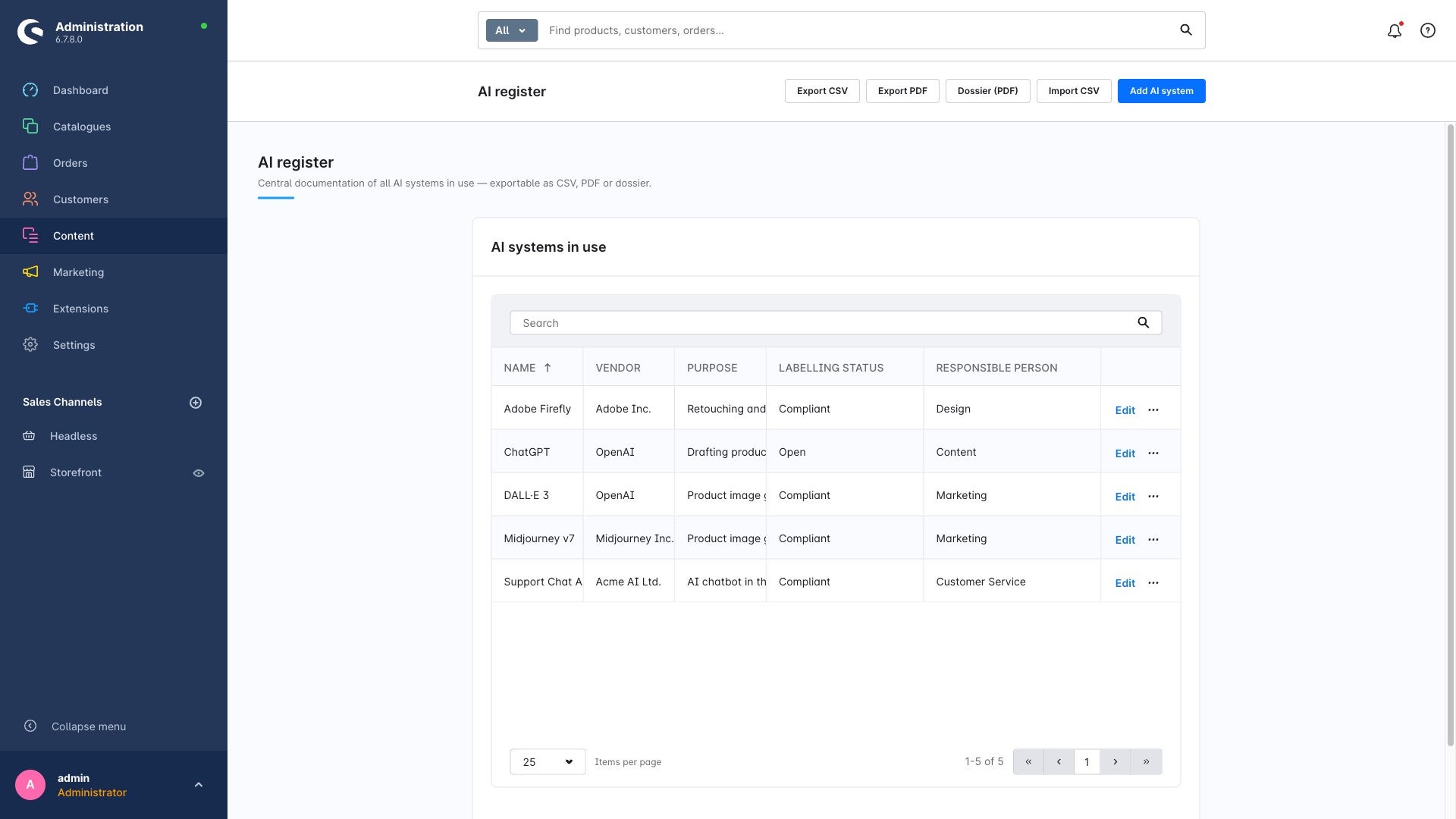Go to first page of results
This screenshot has height=819, width=1456.
point(1028,762)
